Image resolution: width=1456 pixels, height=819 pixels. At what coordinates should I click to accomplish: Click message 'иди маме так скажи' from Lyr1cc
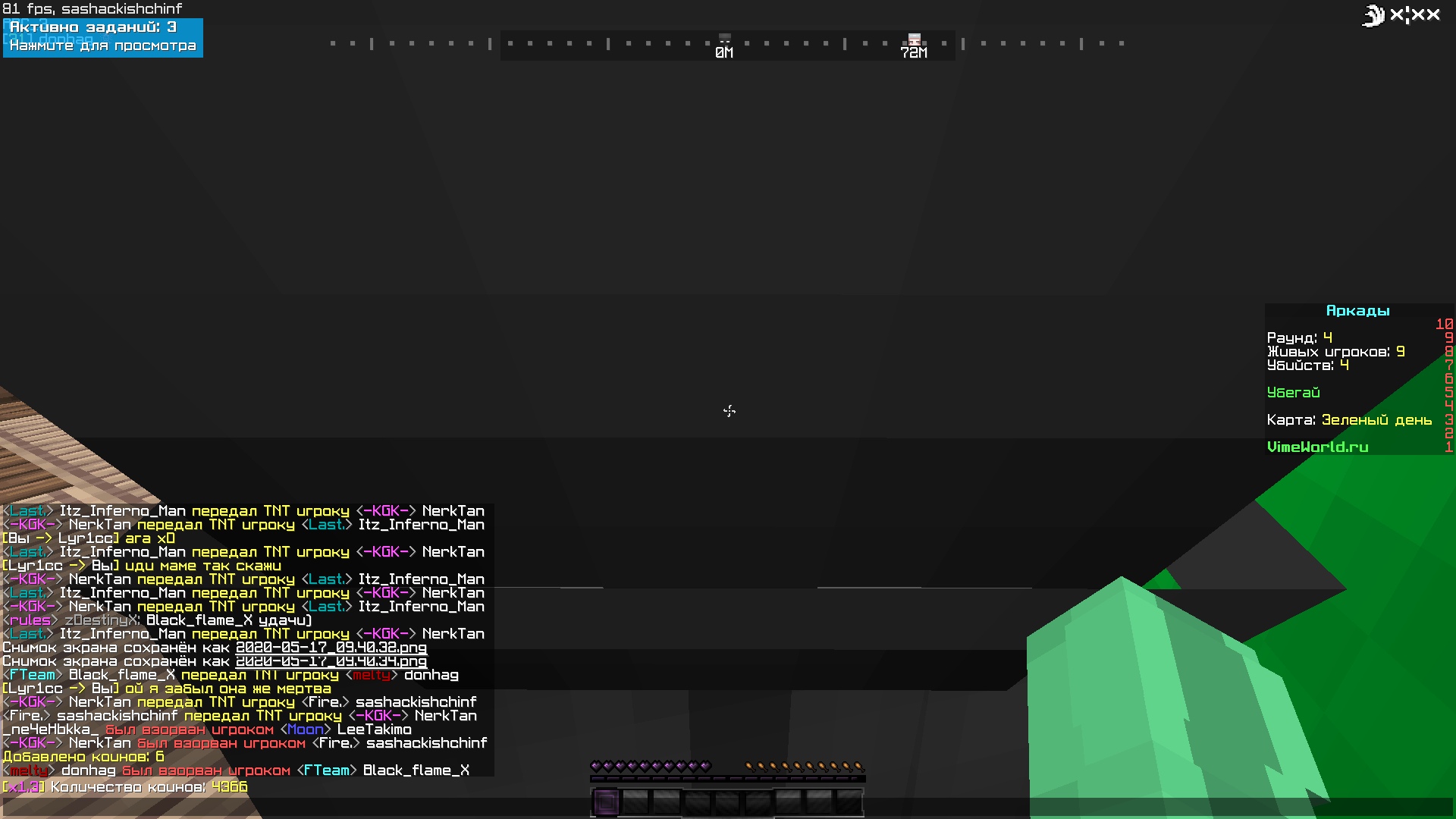pyautogui.click(x=203, y=566)
